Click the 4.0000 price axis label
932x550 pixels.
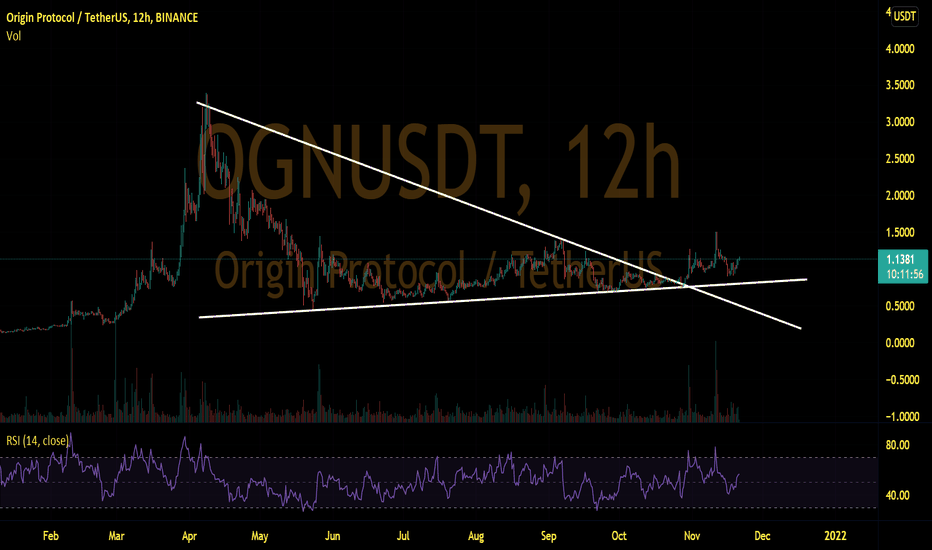900,49
